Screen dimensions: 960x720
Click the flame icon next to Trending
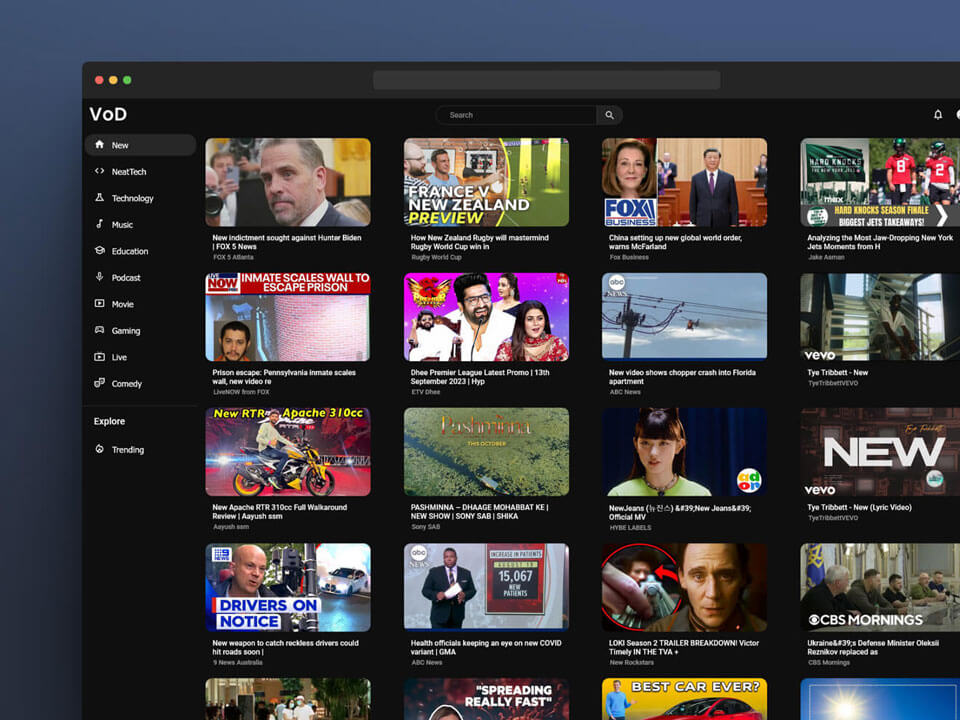(x=99, y=450)
